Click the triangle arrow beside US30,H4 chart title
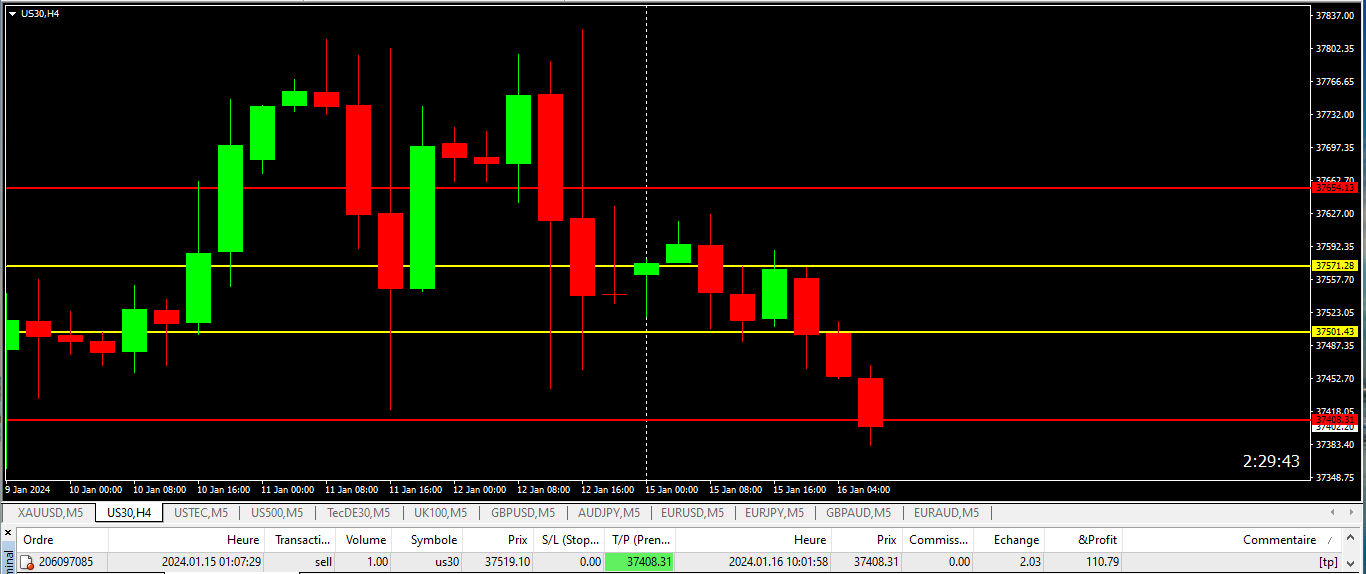 [x=12, y=13]
